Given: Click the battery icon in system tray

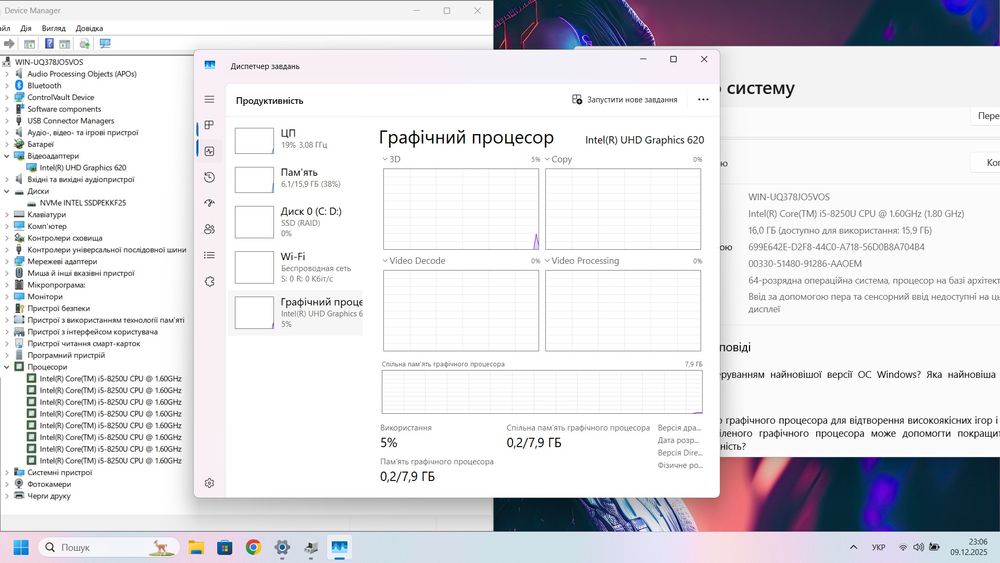Looking at the screenshot, I should 934,547.
